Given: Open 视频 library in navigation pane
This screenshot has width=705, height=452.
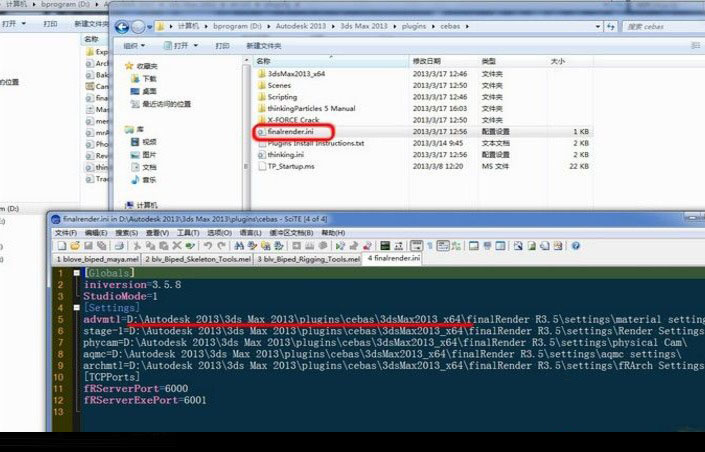Looking at the screenshot, I should pos(144,142).
